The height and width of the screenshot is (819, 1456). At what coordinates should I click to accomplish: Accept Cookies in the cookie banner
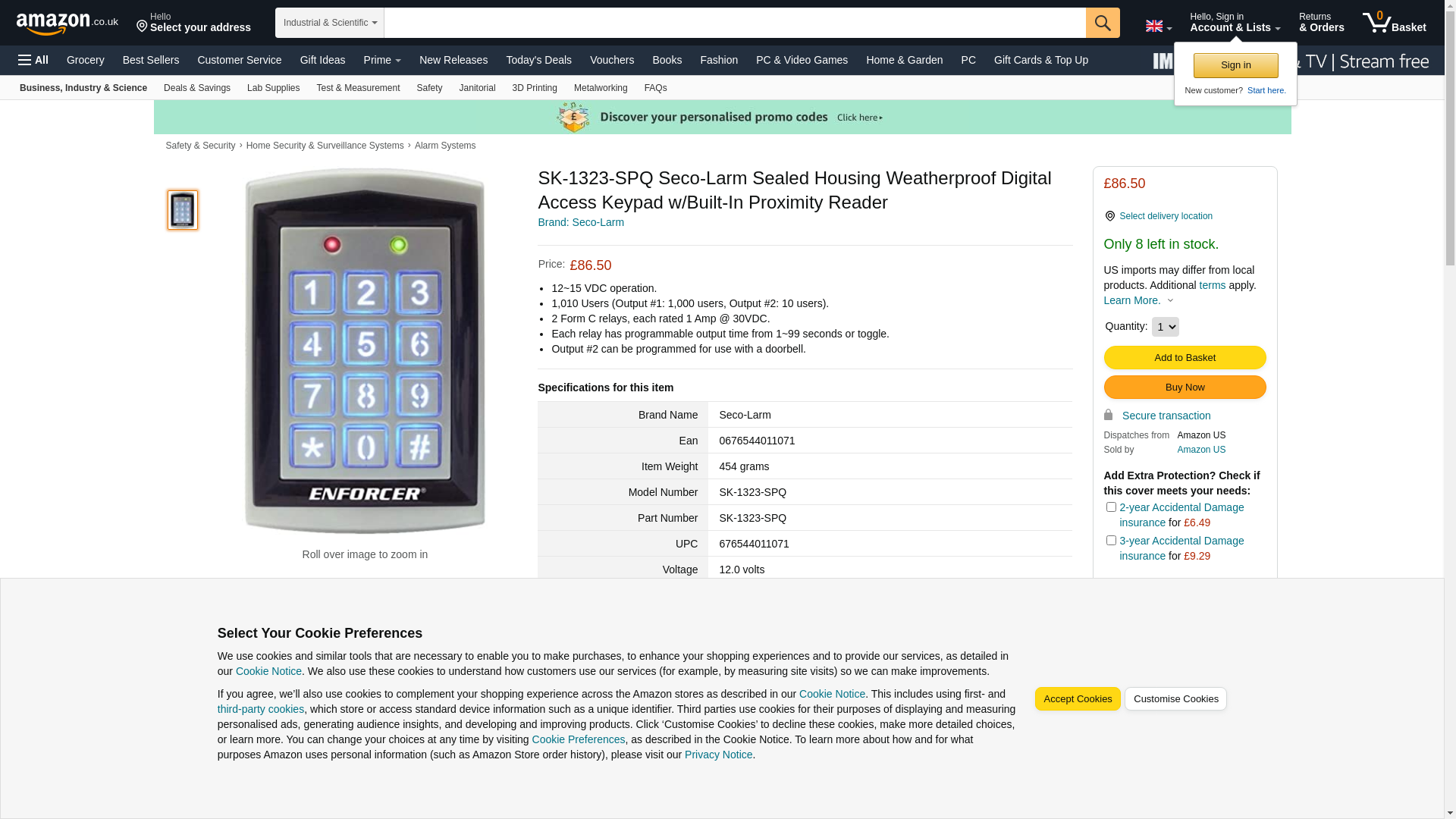click(x=1077, y=699)
